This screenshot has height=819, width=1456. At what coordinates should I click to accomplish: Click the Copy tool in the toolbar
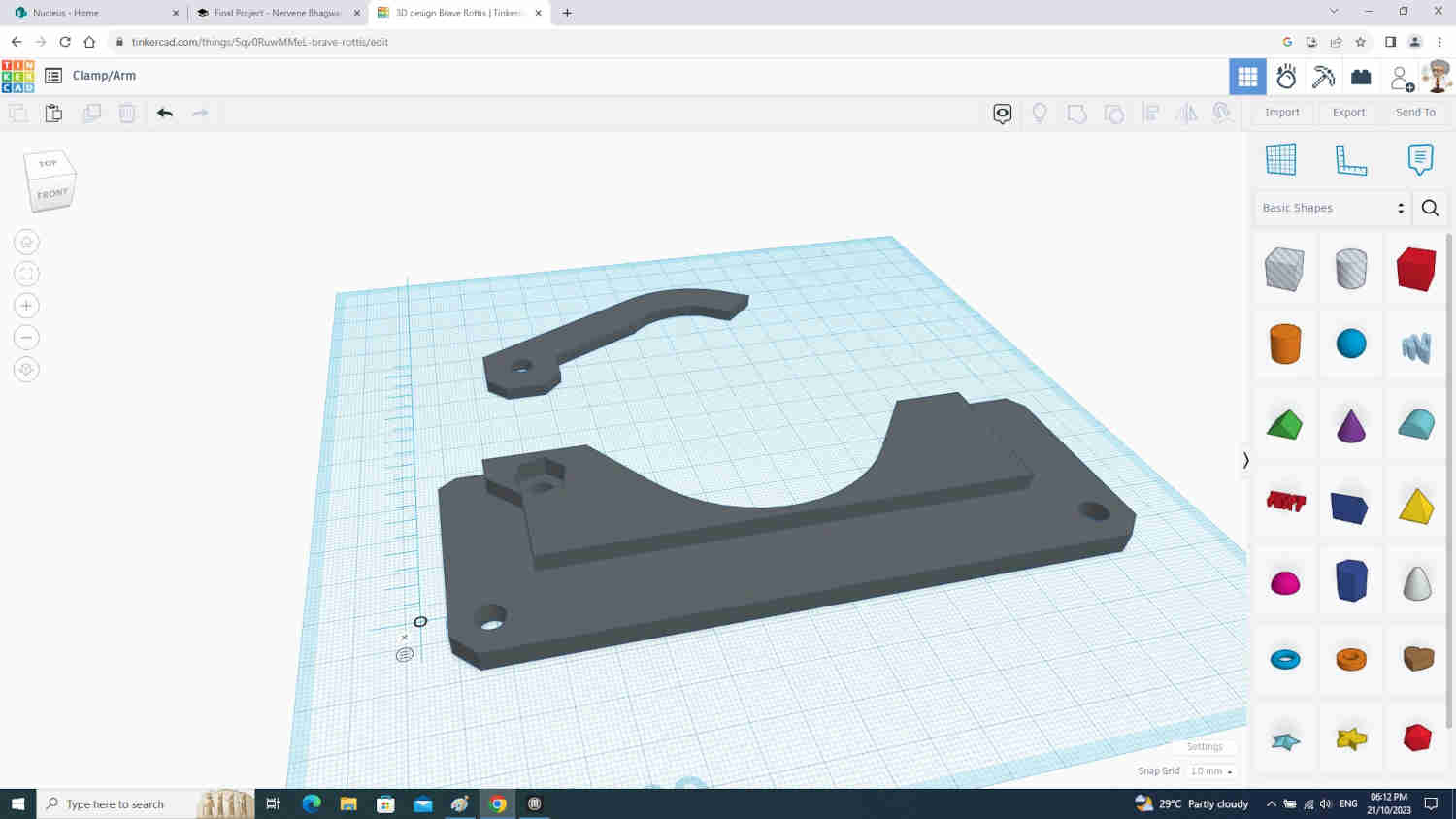coord(17,113)
